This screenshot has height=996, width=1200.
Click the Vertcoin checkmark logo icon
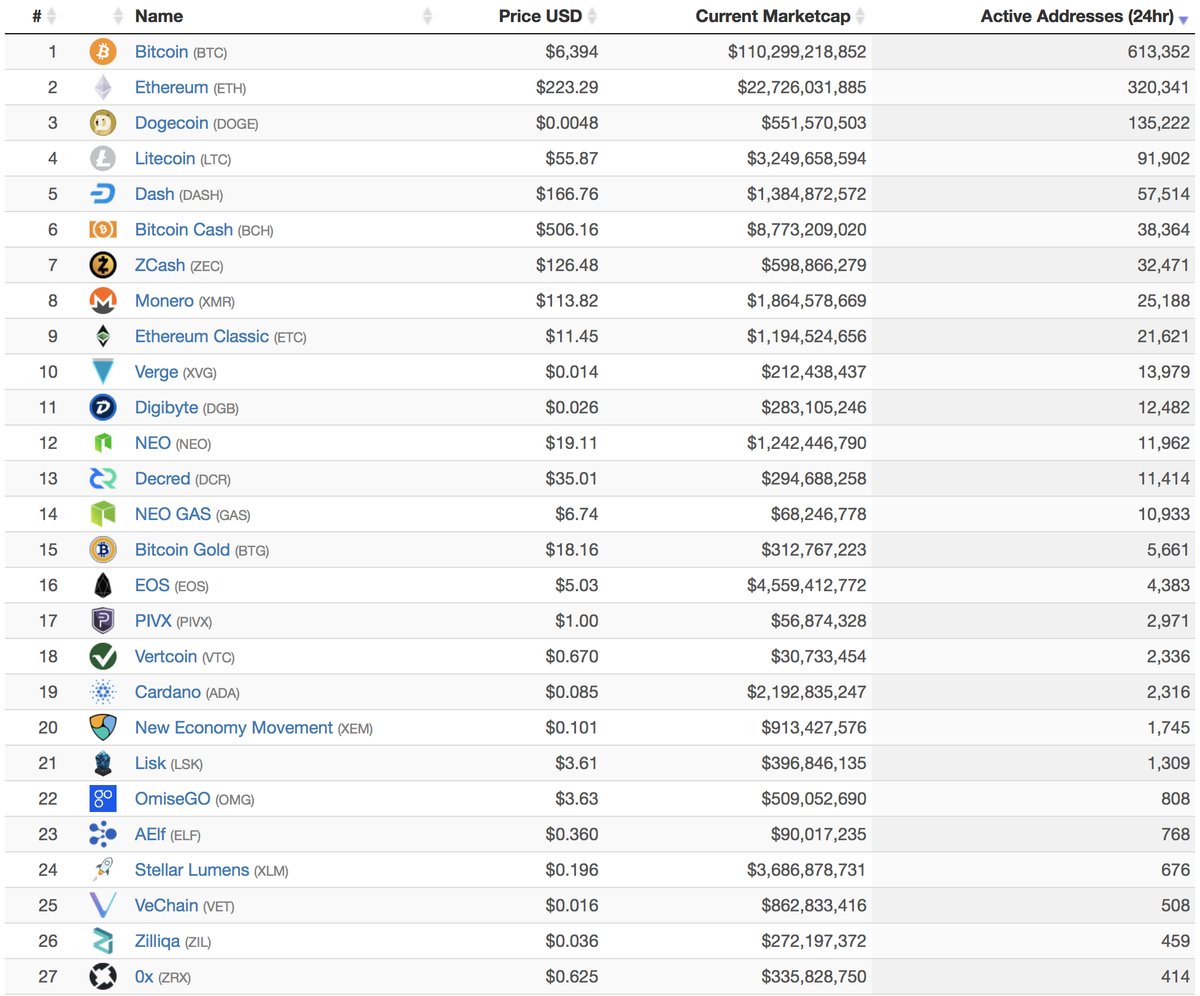click(103, 657)
